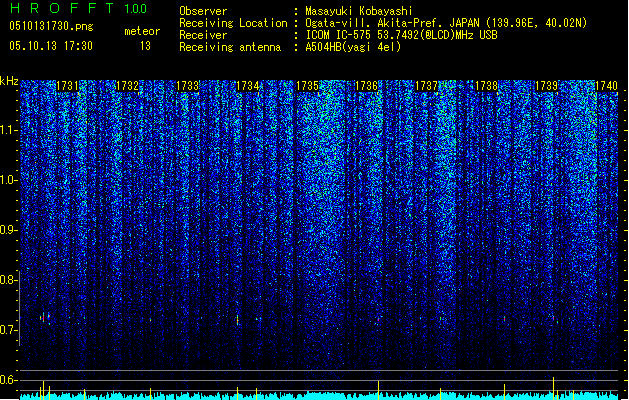Click the 1.1 frequency axis label
The image size is (629, 400).
[8, 130]
